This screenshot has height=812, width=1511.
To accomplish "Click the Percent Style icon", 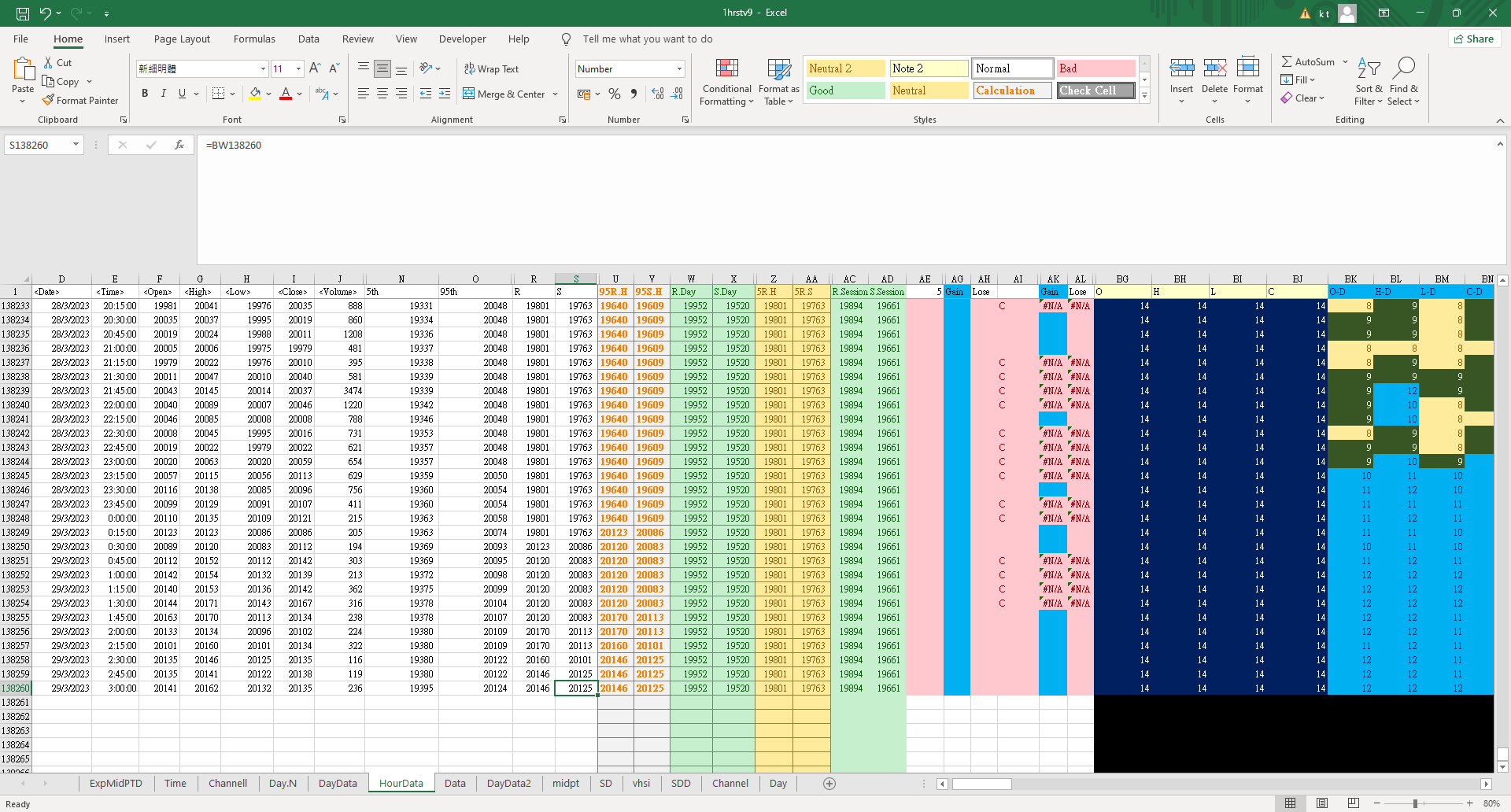I will [614, 94].
